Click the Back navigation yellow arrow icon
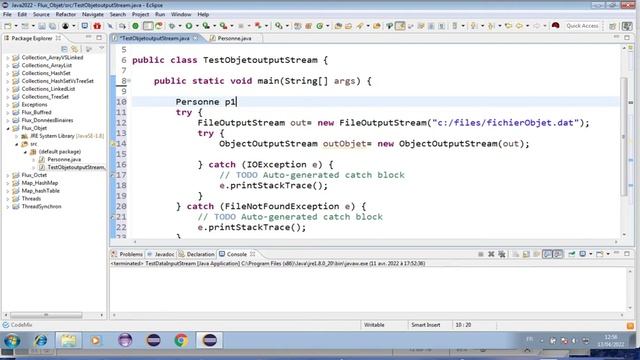Viewport: 640px width, 360px height. point(519,26)
